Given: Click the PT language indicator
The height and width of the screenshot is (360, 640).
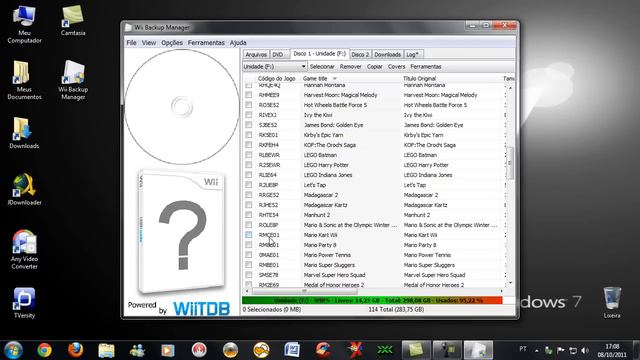Looking at the screenshot, I should click(523, 349).
